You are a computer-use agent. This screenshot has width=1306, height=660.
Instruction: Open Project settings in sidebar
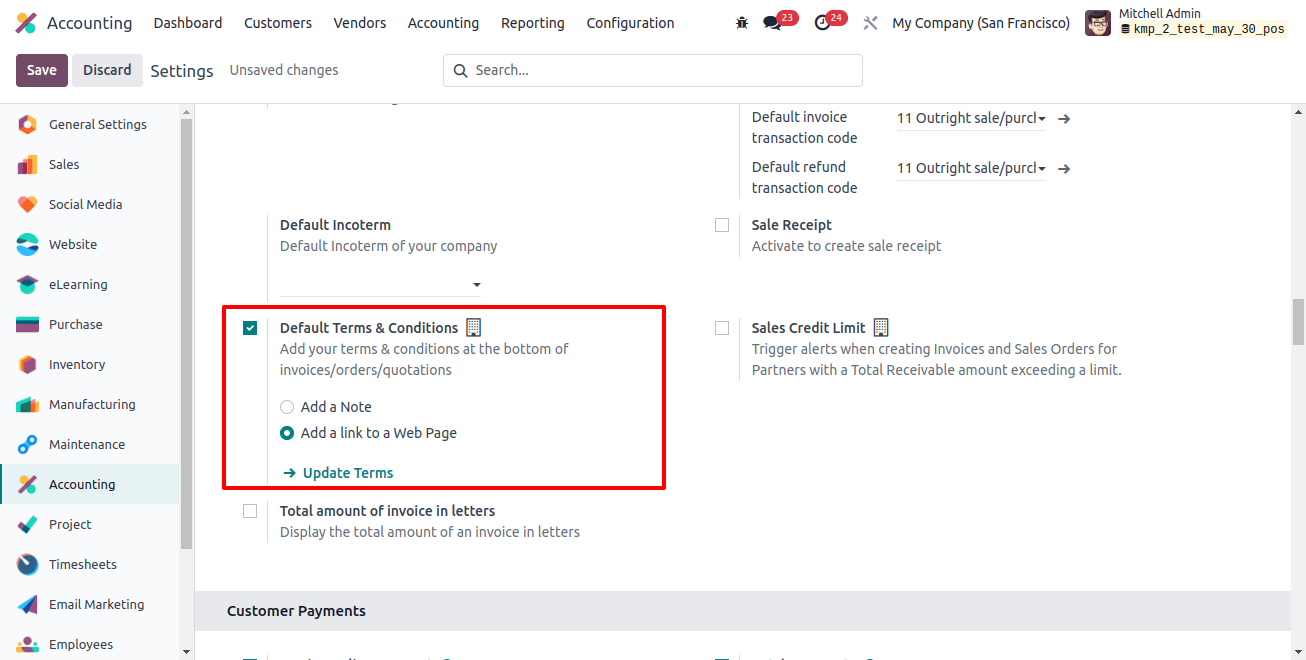pyautogui.click(x=90, y=524)
